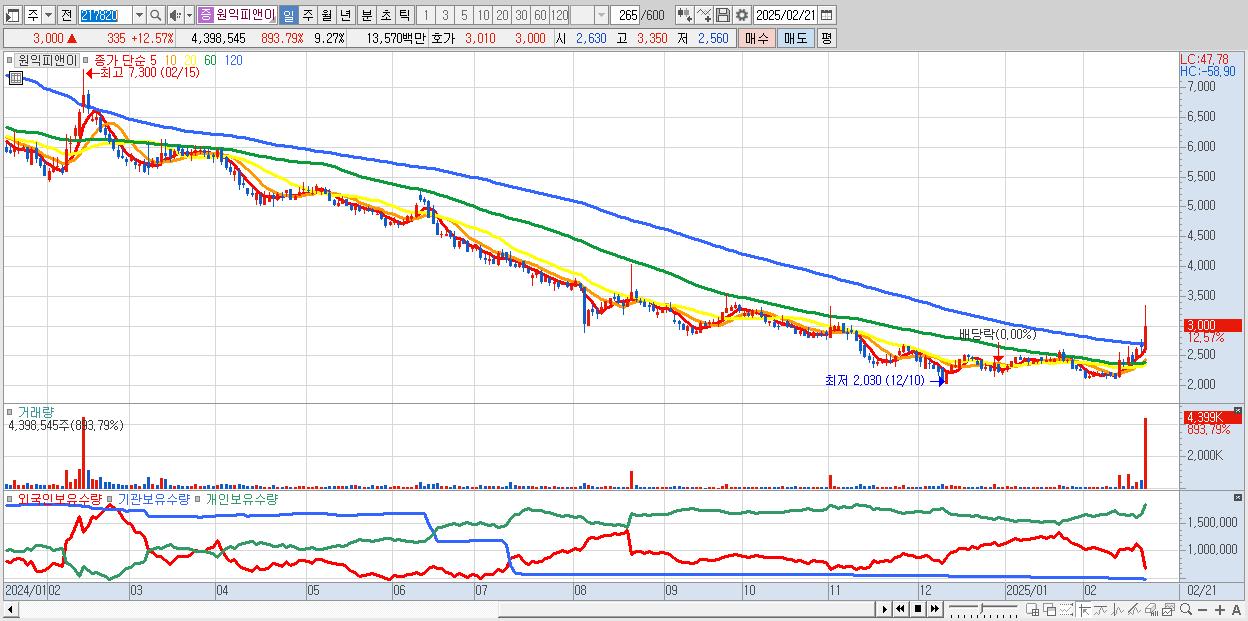Click the blue '매도' sell button
Viewport: 1248px width, 621px height.
795,38
